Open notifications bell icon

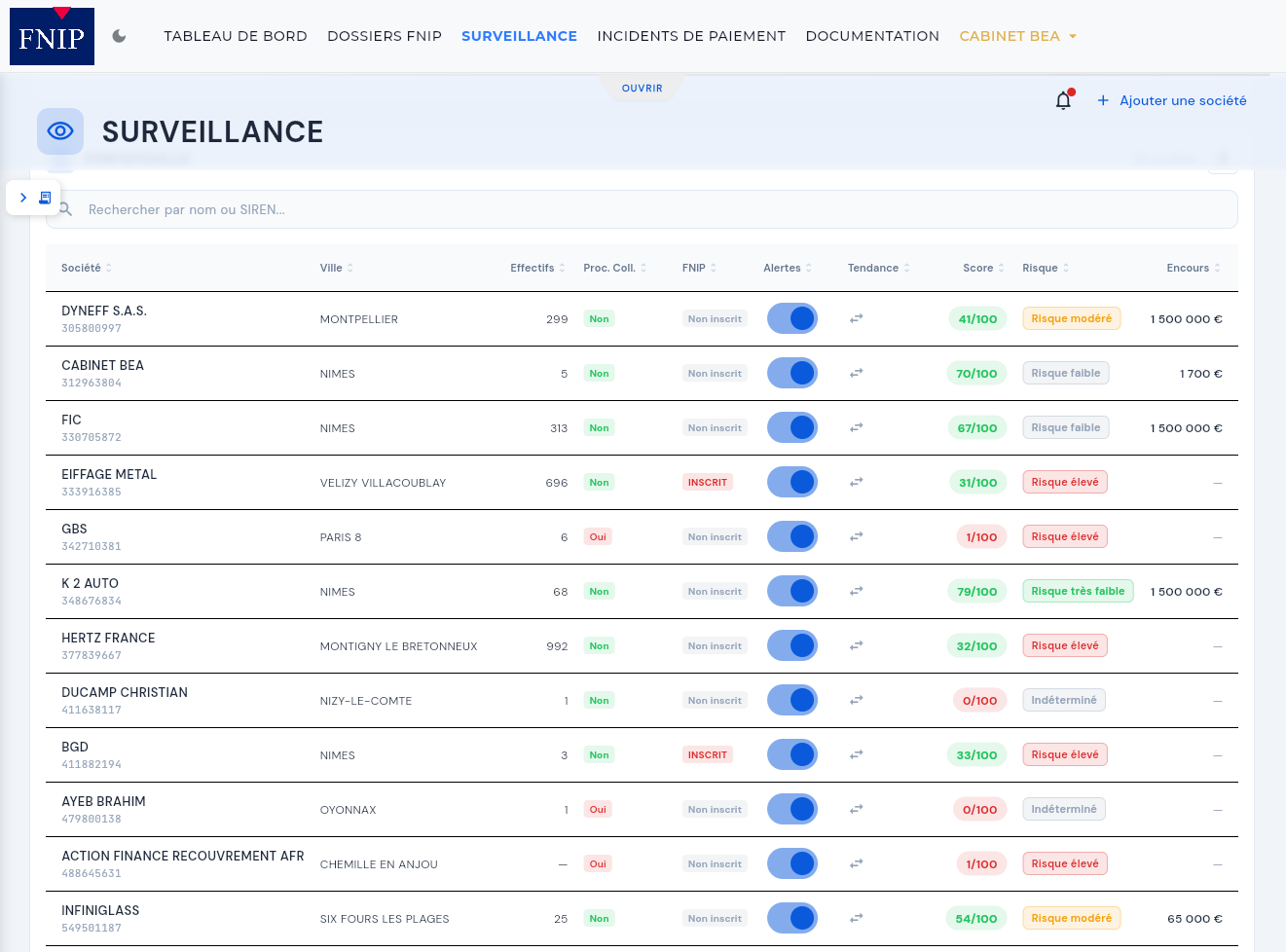tap(1063, 100)
